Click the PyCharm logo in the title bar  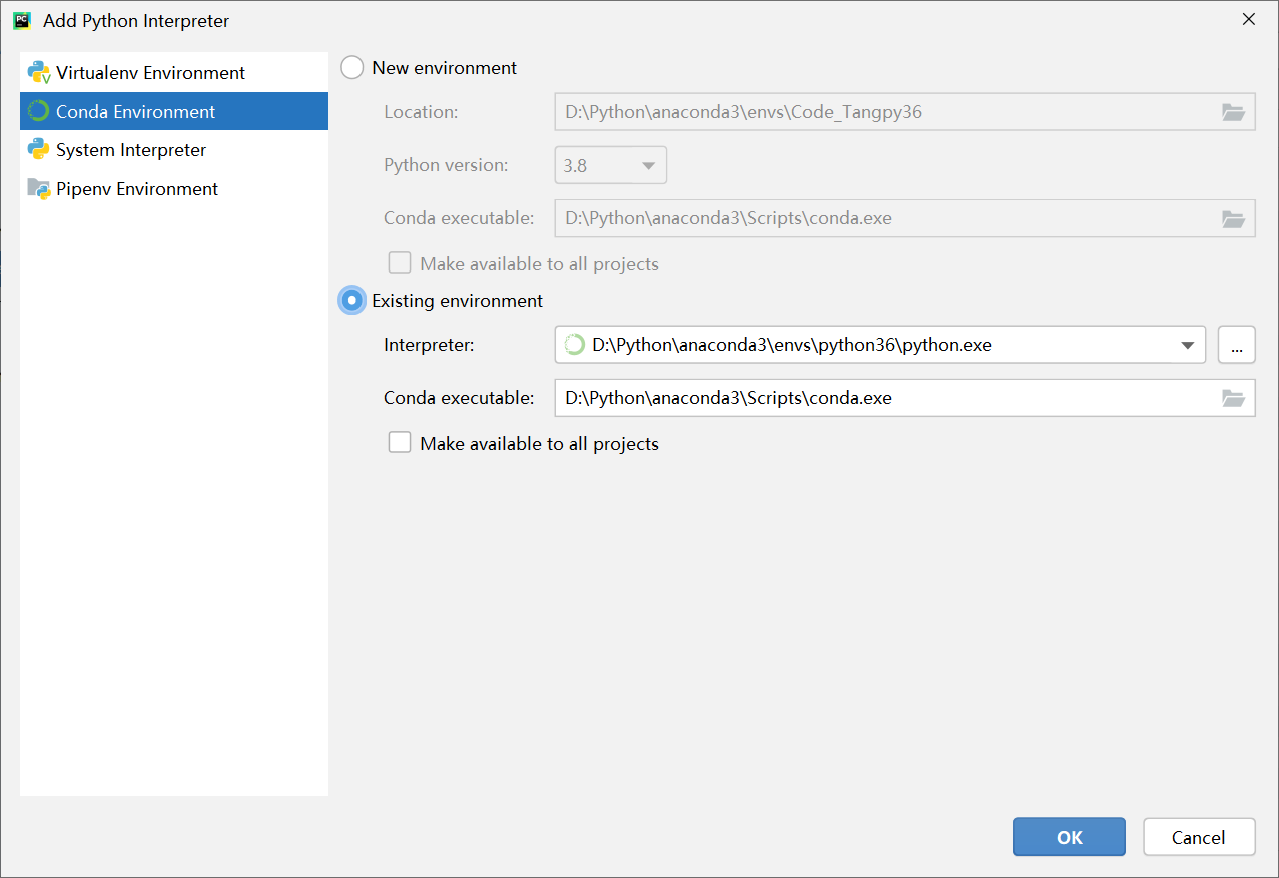pyautogui.click(x=22, y=20)
